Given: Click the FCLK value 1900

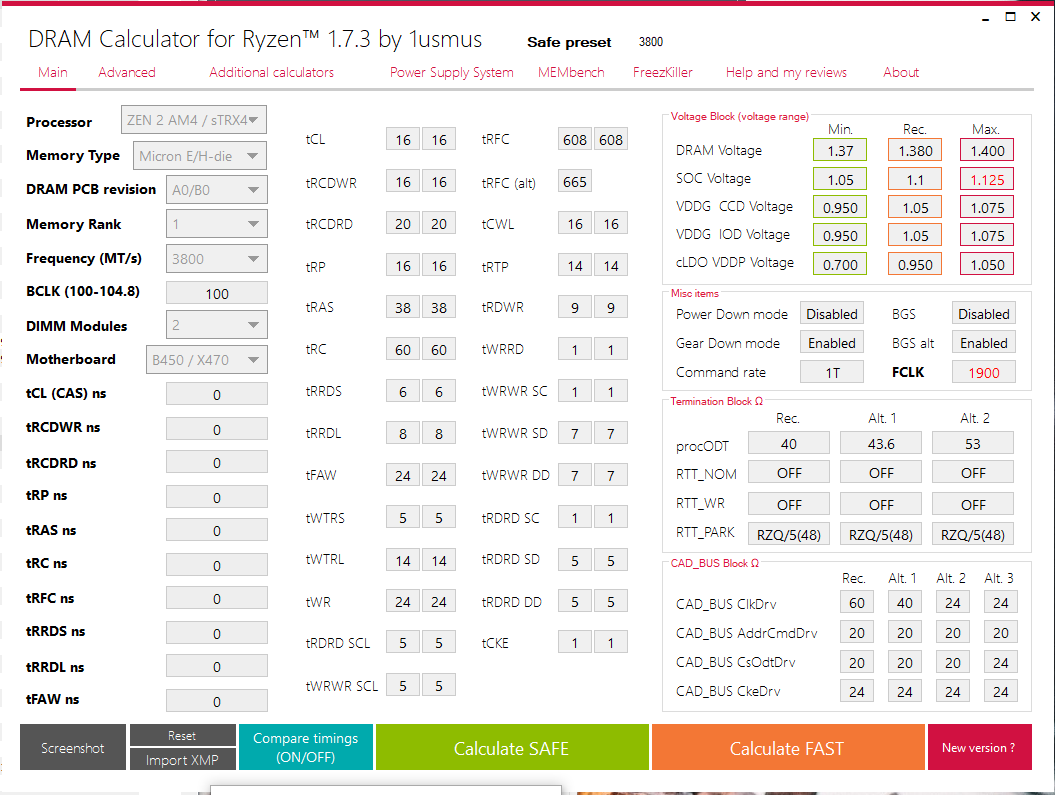Looking at the screenshot, I should pyautogui.click(x=984, y=372).
